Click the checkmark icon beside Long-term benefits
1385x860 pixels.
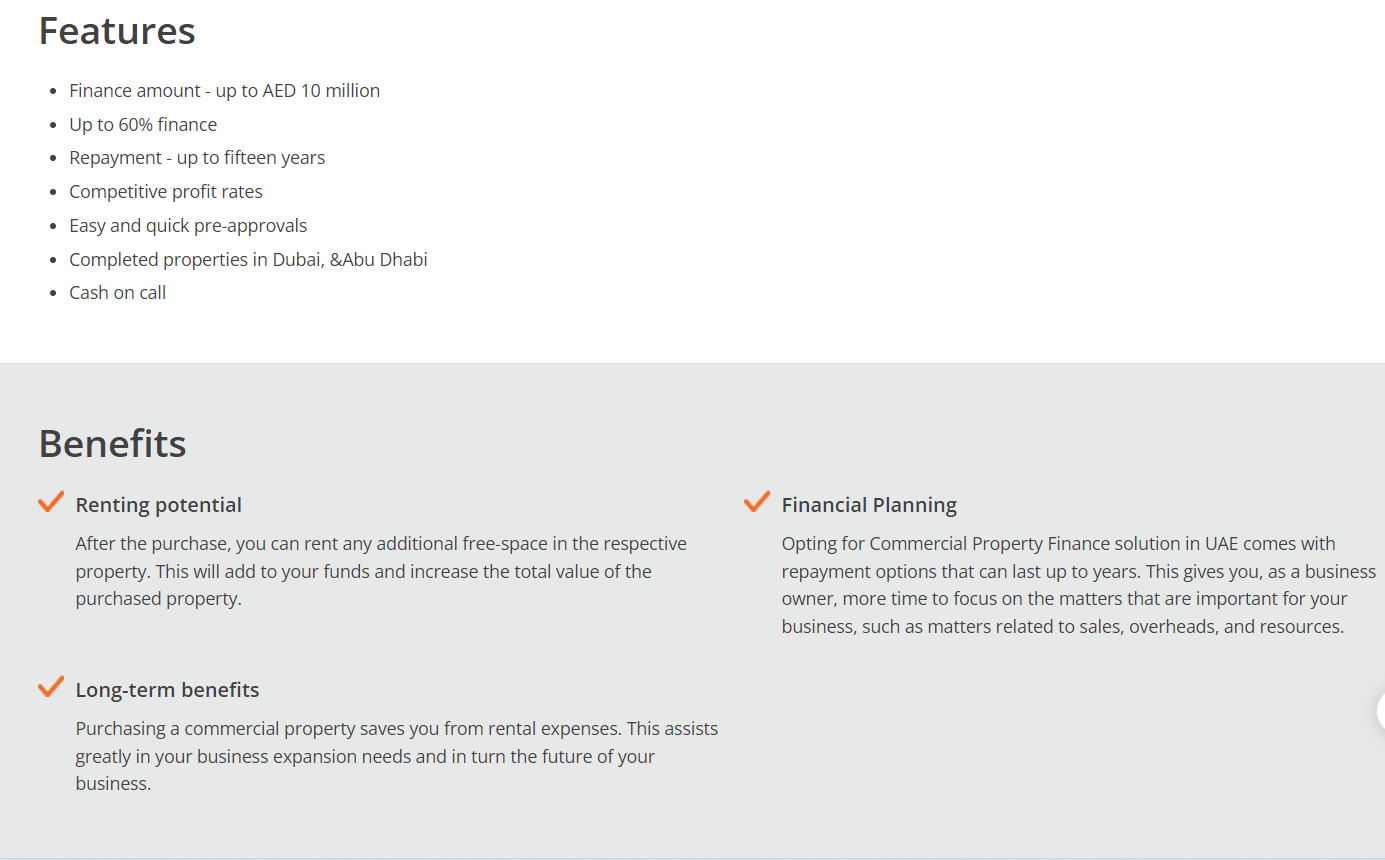click(51, 687)
